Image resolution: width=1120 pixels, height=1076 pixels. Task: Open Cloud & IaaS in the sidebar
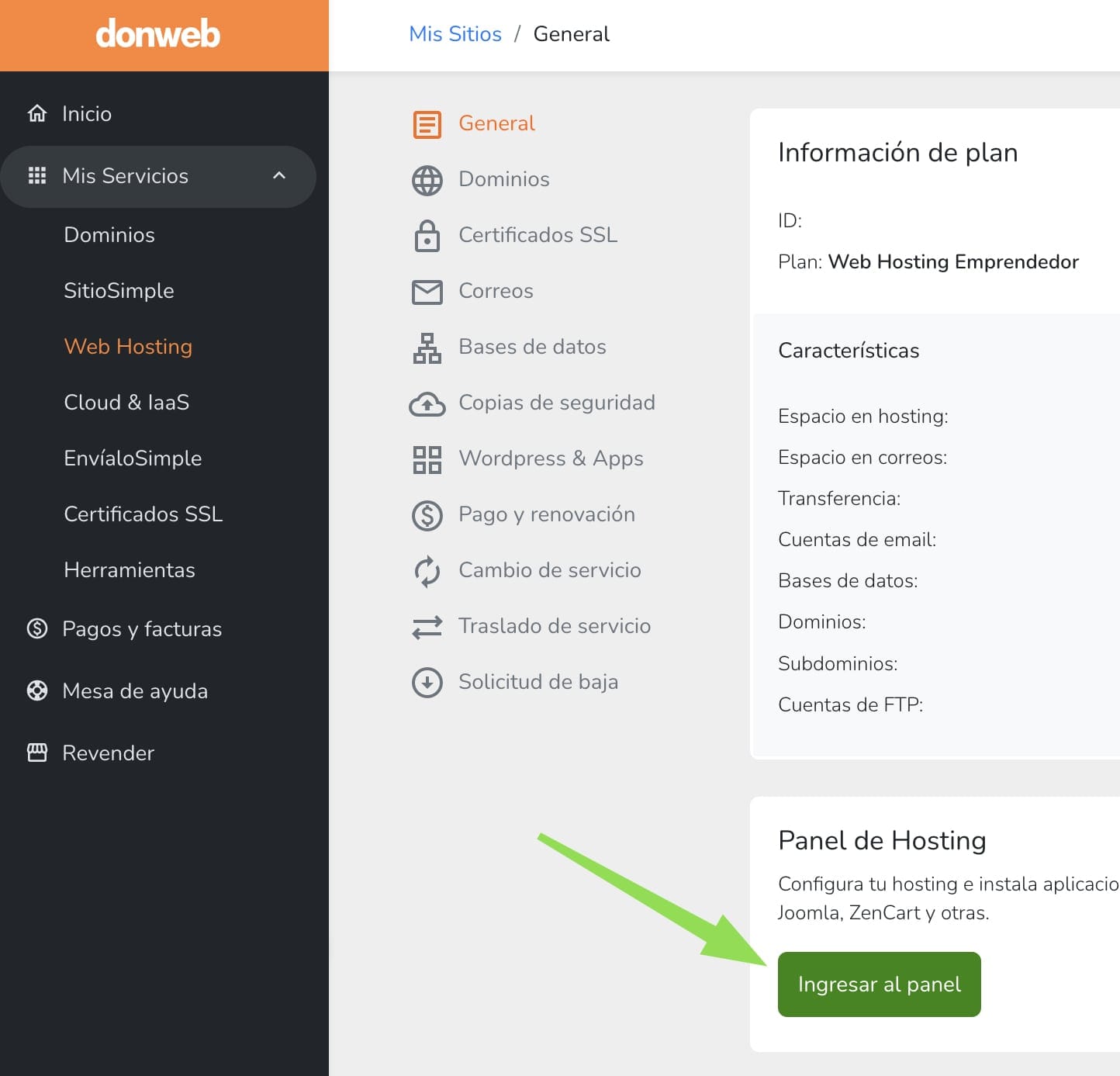[126, 402]
